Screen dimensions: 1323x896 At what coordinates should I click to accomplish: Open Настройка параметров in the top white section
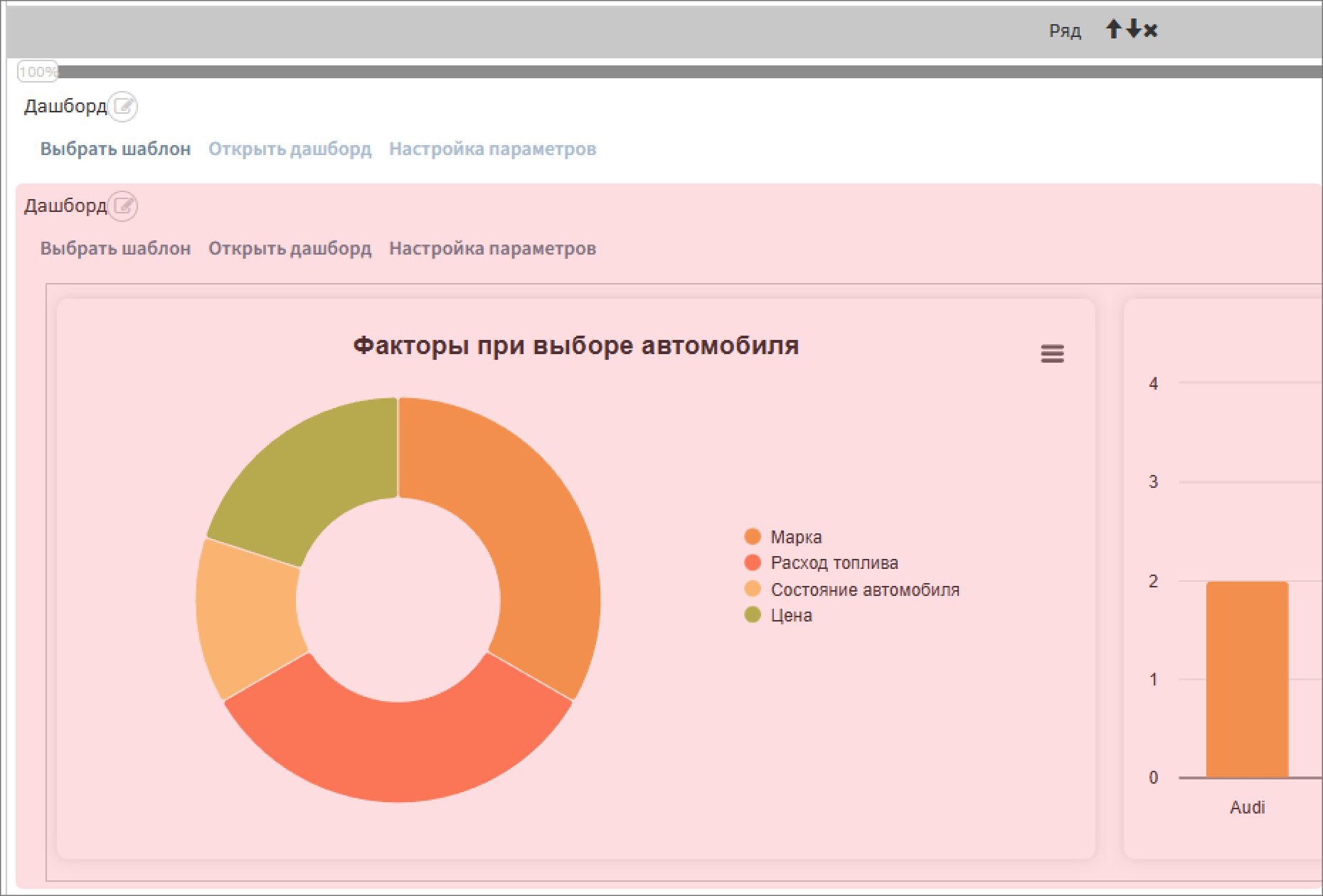click(492, 149)
